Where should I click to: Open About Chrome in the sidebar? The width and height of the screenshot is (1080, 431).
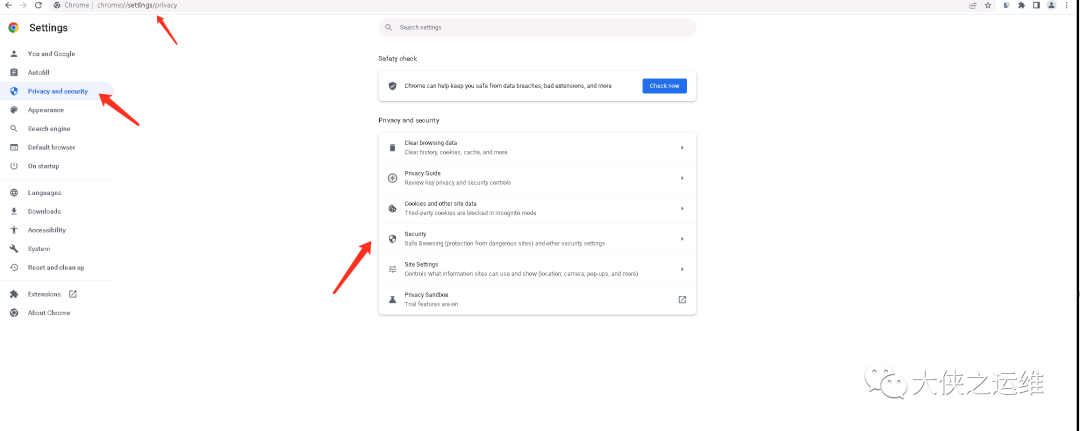coord(49,313)
